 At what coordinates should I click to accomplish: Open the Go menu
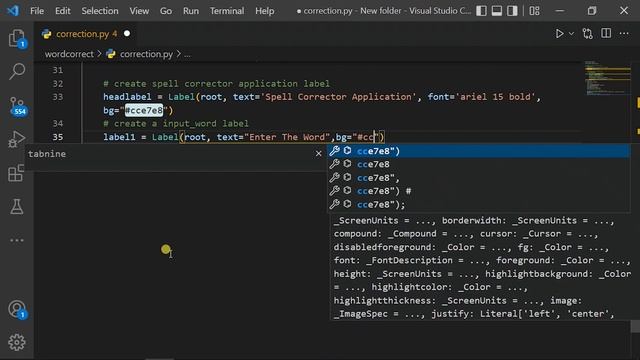[166, 11]
